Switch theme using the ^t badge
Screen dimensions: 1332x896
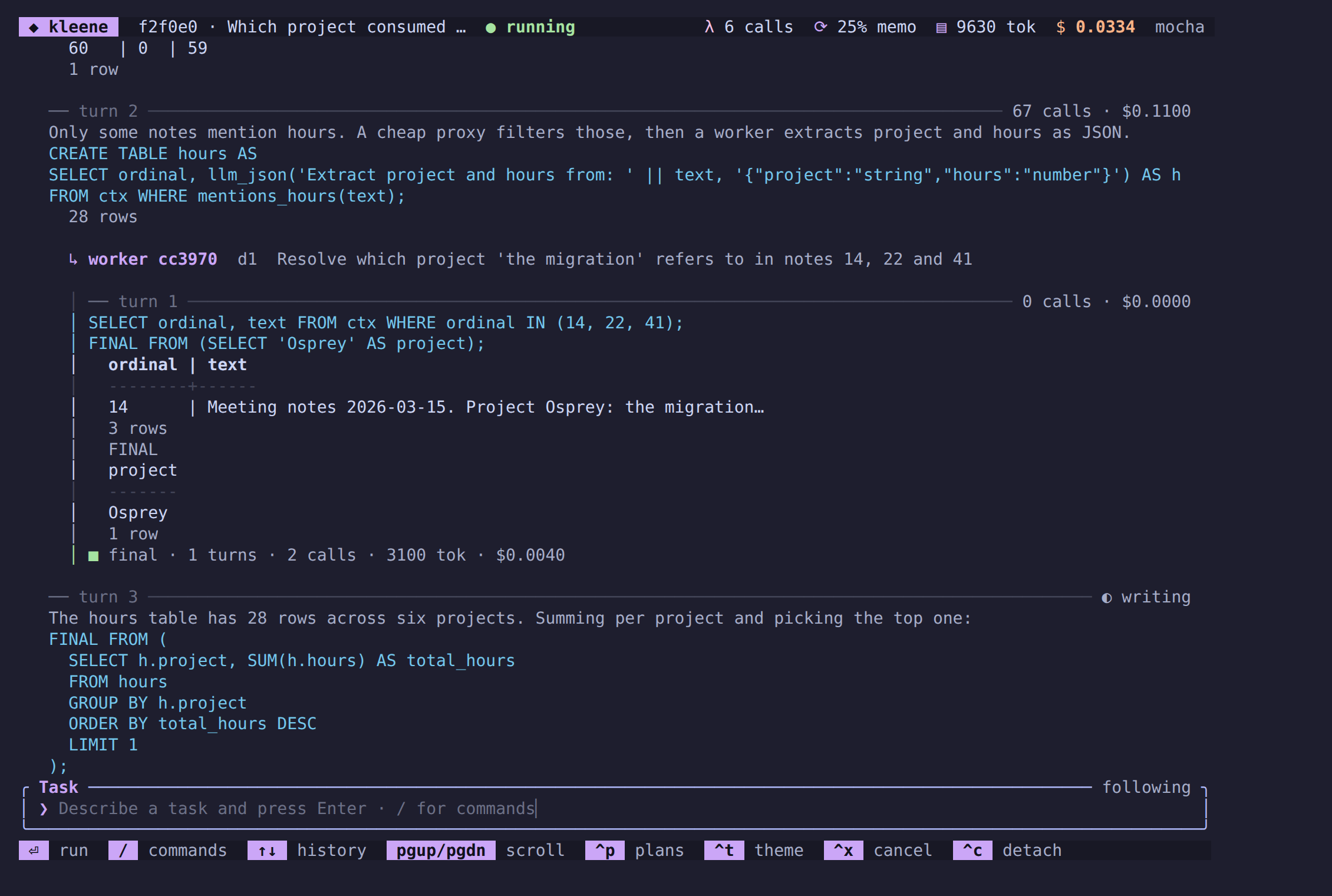point(724,851)
